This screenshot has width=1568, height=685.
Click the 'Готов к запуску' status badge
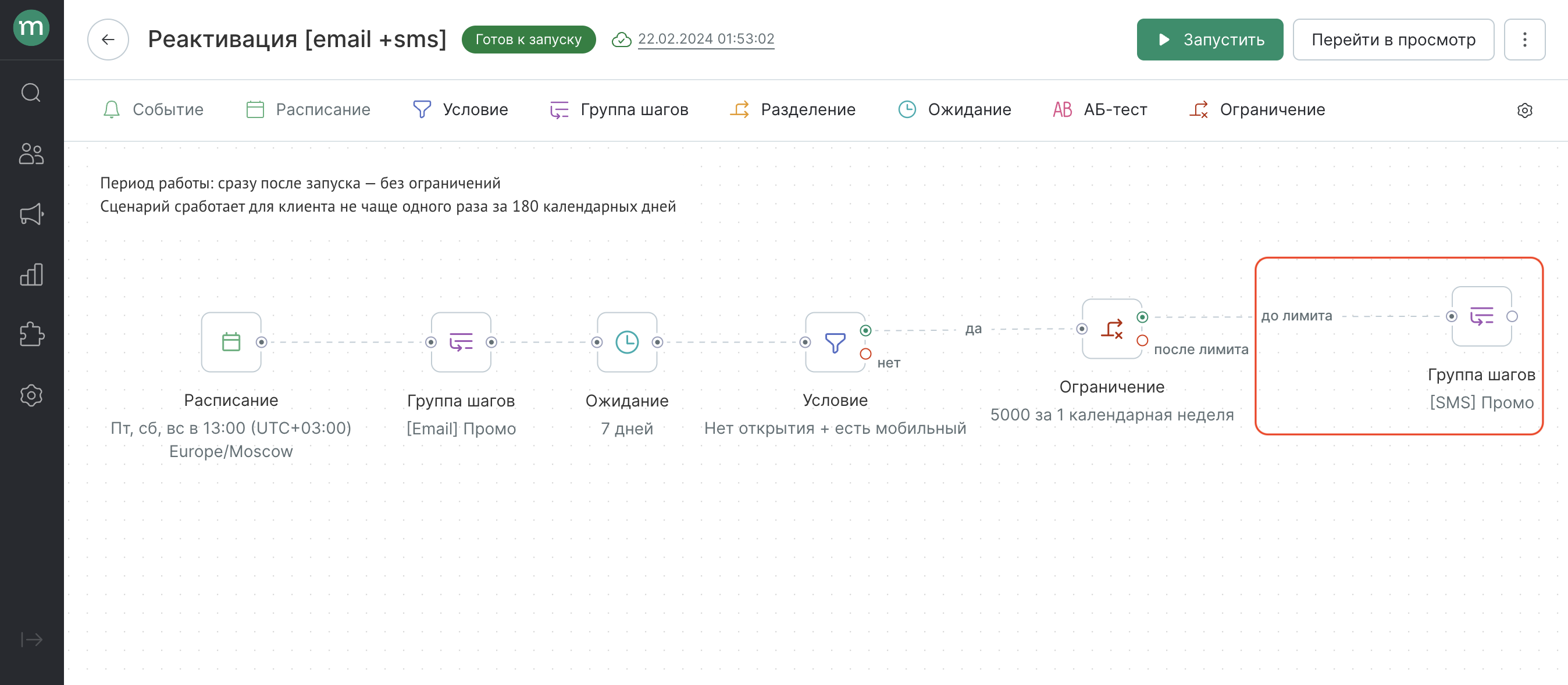(x=528, y=40)
